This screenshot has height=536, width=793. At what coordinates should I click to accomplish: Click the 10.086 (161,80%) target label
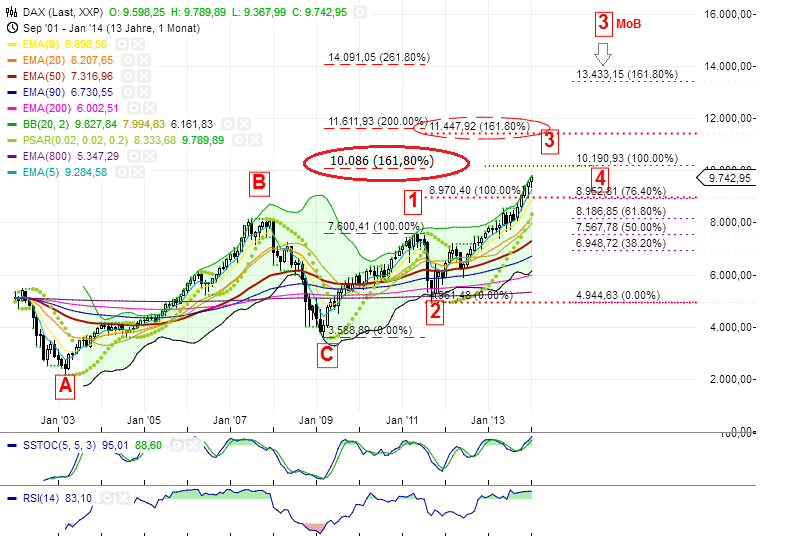pos(382,161)
